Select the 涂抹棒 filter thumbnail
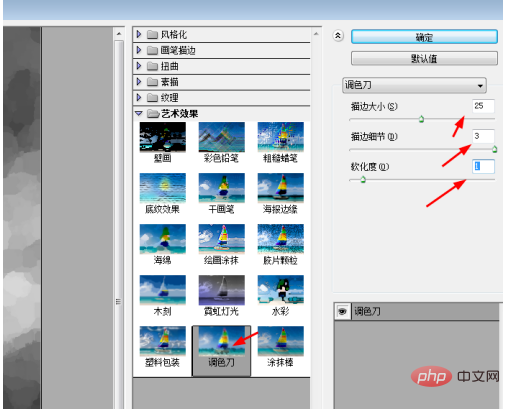Image resolution: width=510 pixels, height=409 pixels. pos(281,341)
